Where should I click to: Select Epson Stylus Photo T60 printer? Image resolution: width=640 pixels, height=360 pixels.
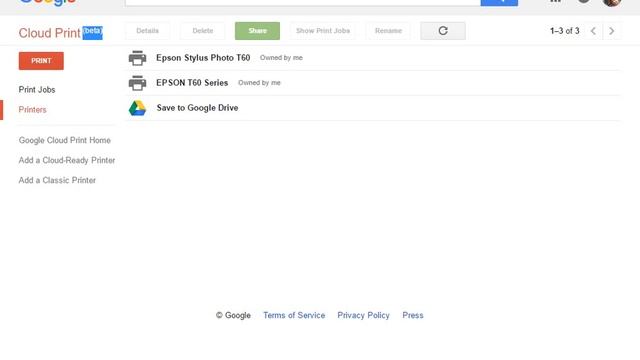coord(373,58)
